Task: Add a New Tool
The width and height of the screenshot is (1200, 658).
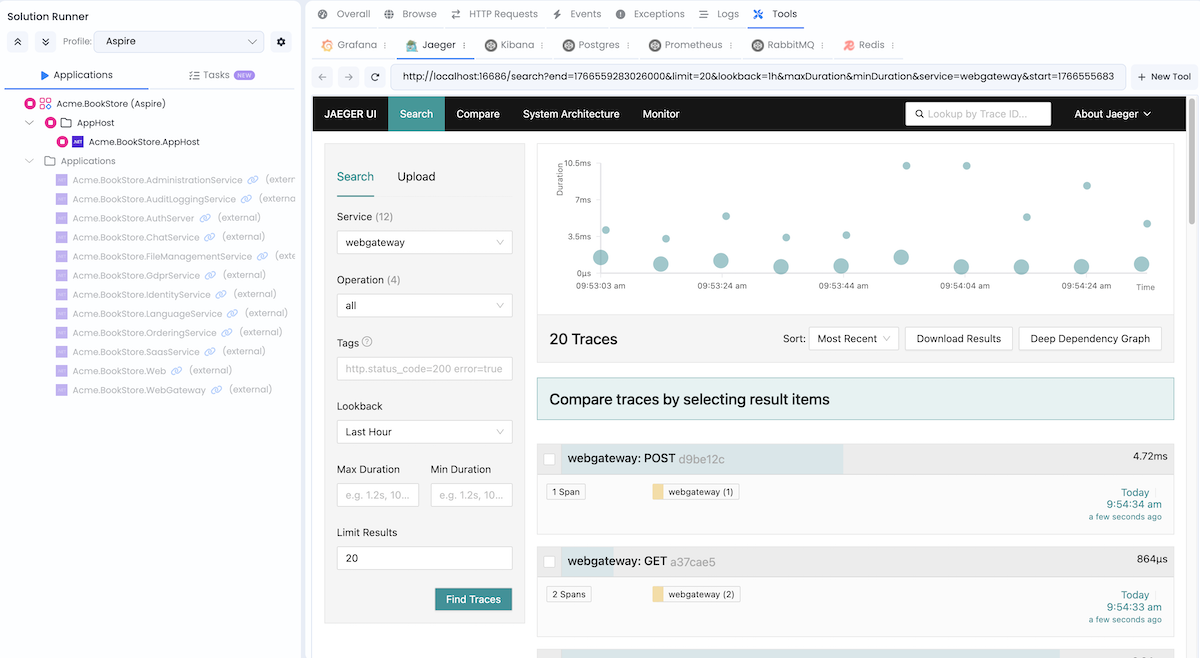Action: pyautogui.click(x=1165, y=76)
